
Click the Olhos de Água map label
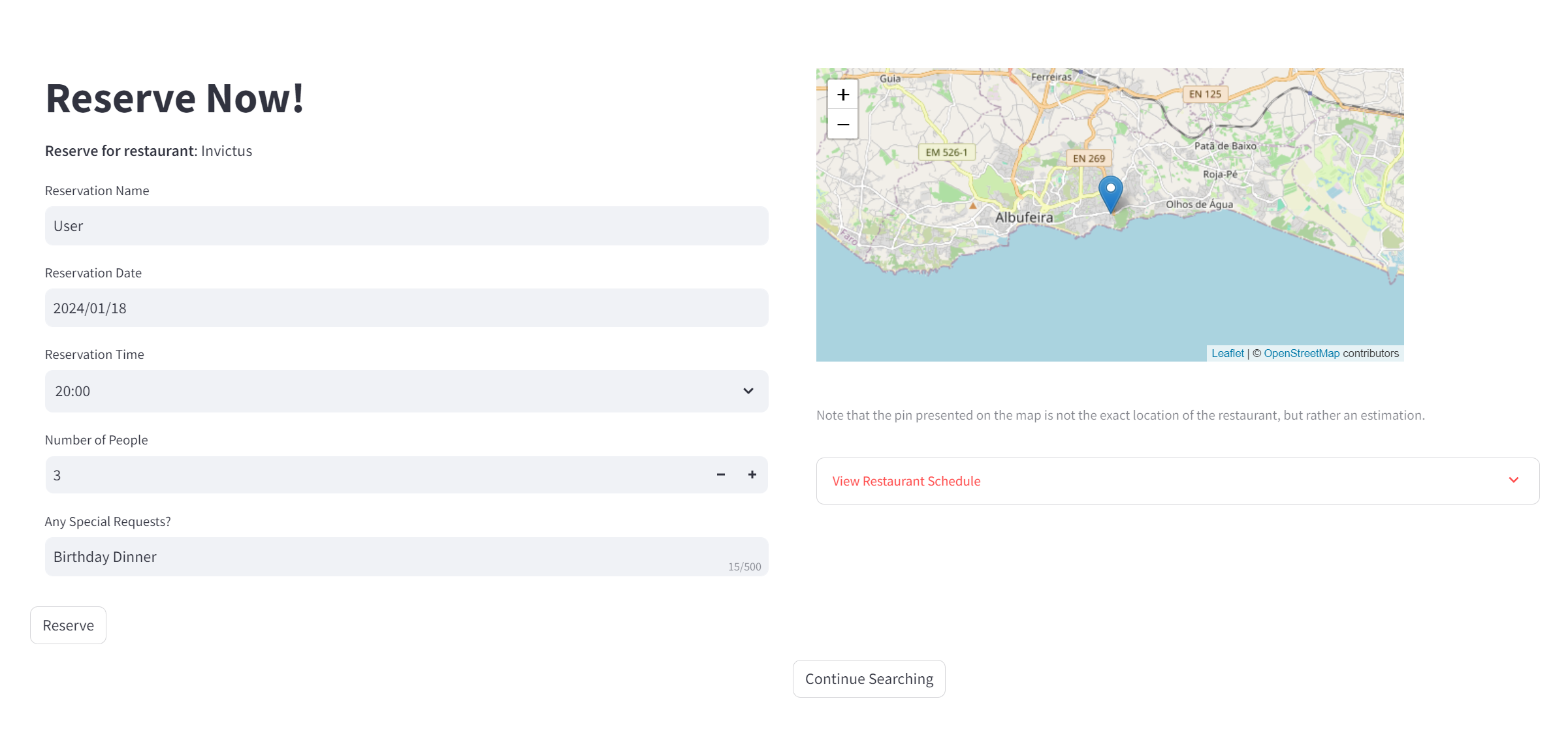[1199, 204]
